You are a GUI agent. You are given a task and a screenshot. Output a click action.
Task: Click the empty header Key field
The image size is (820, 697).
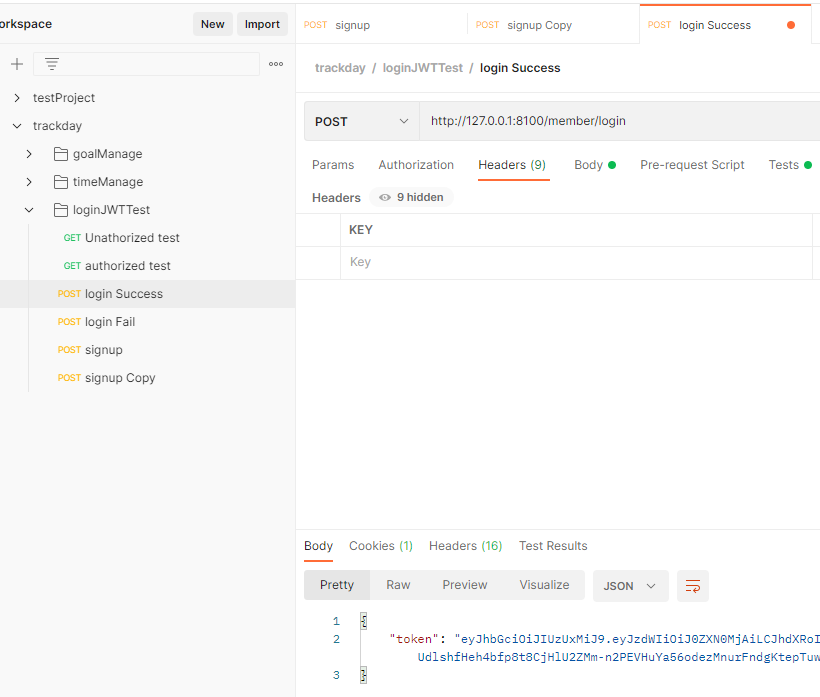click(x=576, y=262)
